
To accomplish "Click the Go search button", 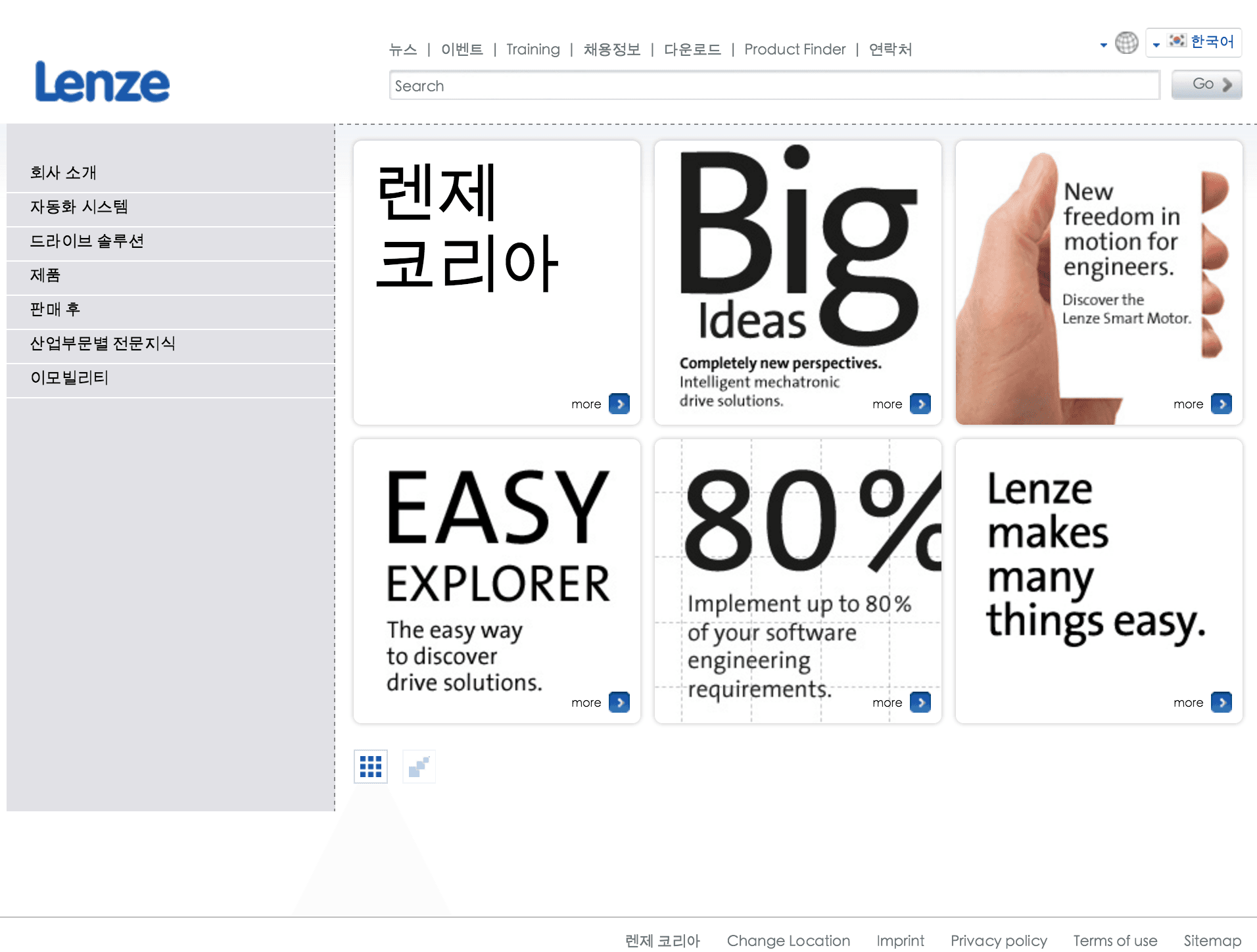I will click(1206, 84).
